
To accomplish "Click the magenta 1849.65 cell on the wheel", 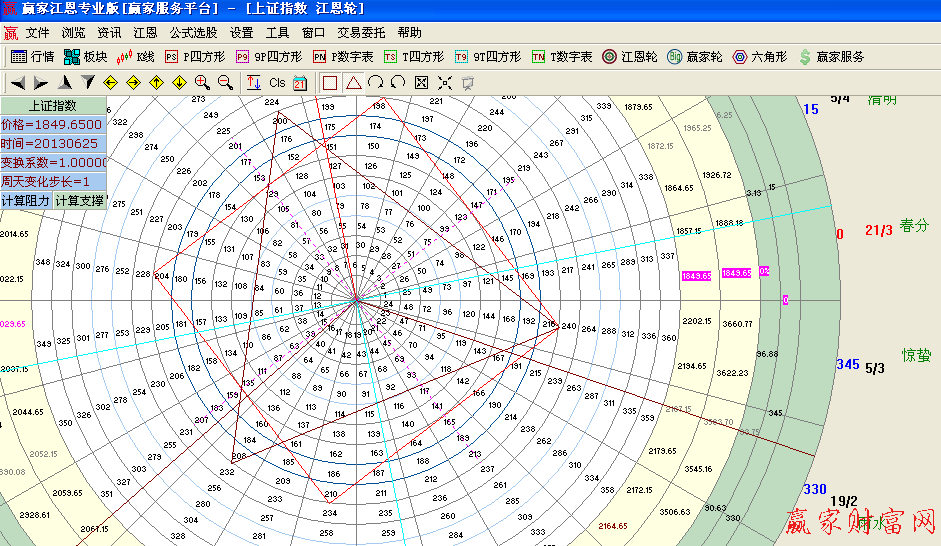I will point(696,275).
